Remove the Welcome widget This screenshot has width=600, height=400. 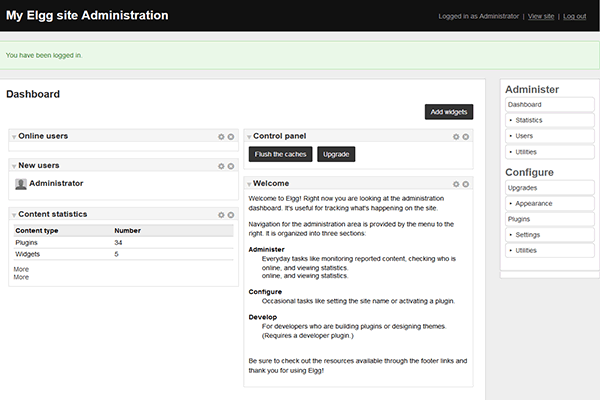coord(466,184)
